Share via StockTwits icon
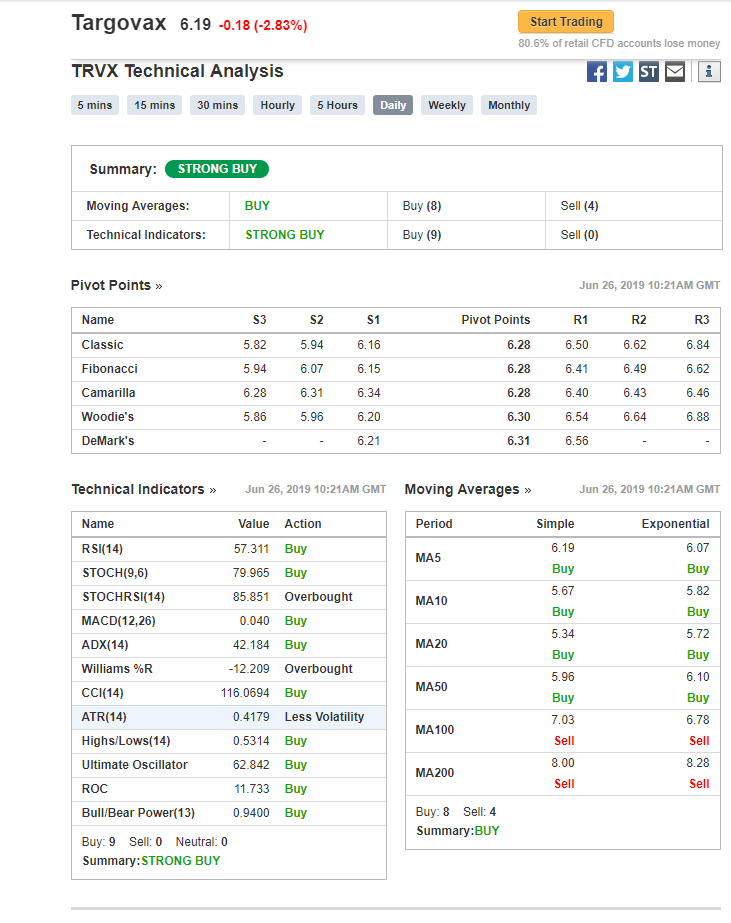Viewport: 731px width, 923px height. (649, 72)
